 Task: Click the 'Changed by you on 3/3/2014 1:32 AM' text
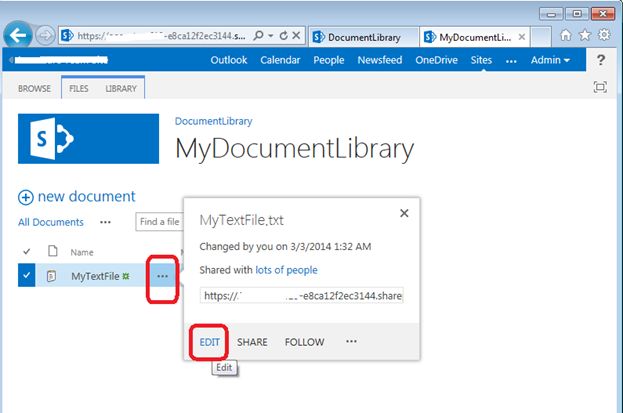285,246
